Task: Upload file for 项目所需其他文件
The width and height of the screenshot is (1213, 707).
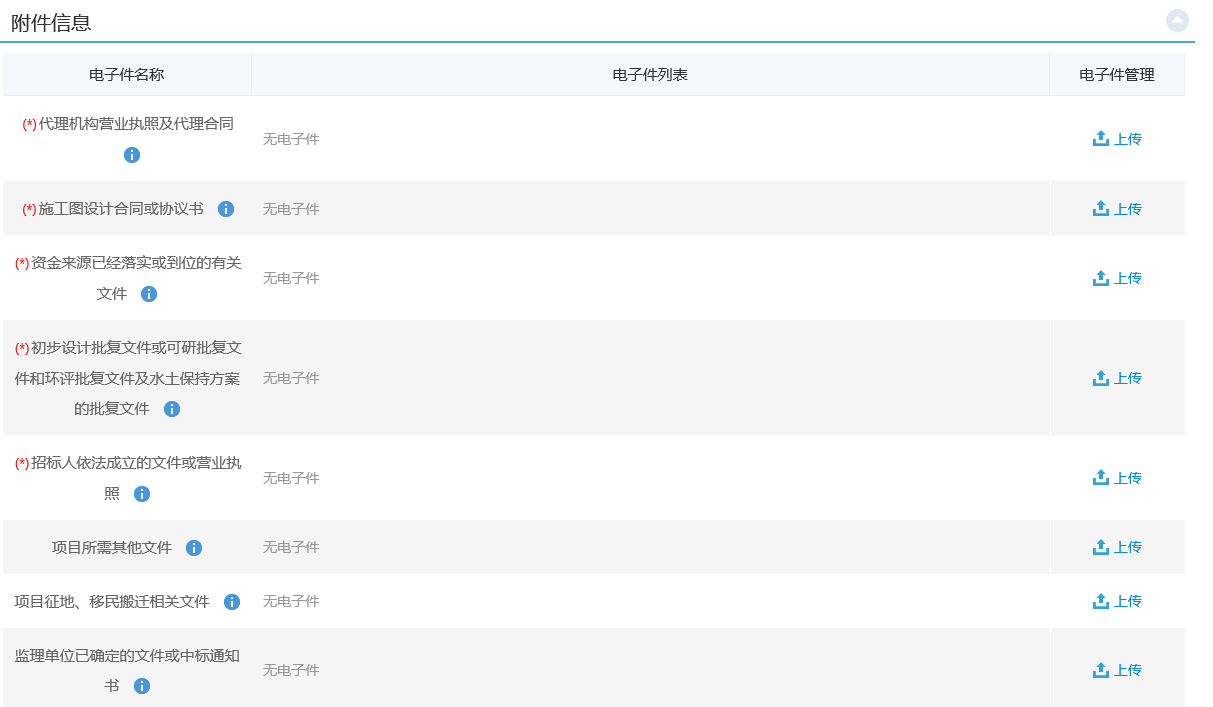Action: pos(1117,547)
